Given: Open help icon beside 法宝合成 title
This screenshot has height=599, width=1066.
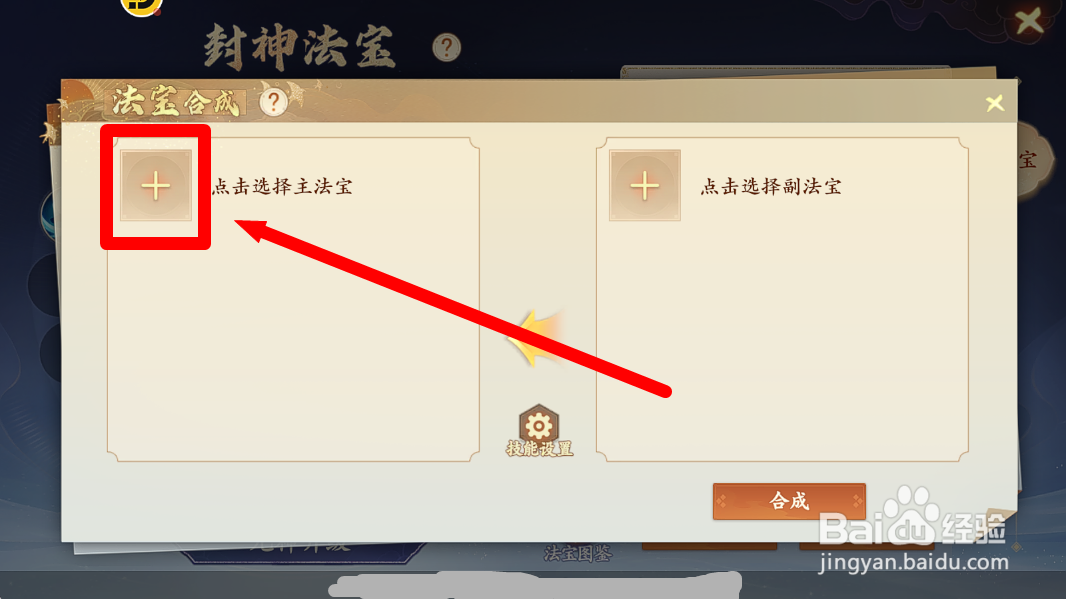Looking at the screenshot, I should [x=273, y=103].
